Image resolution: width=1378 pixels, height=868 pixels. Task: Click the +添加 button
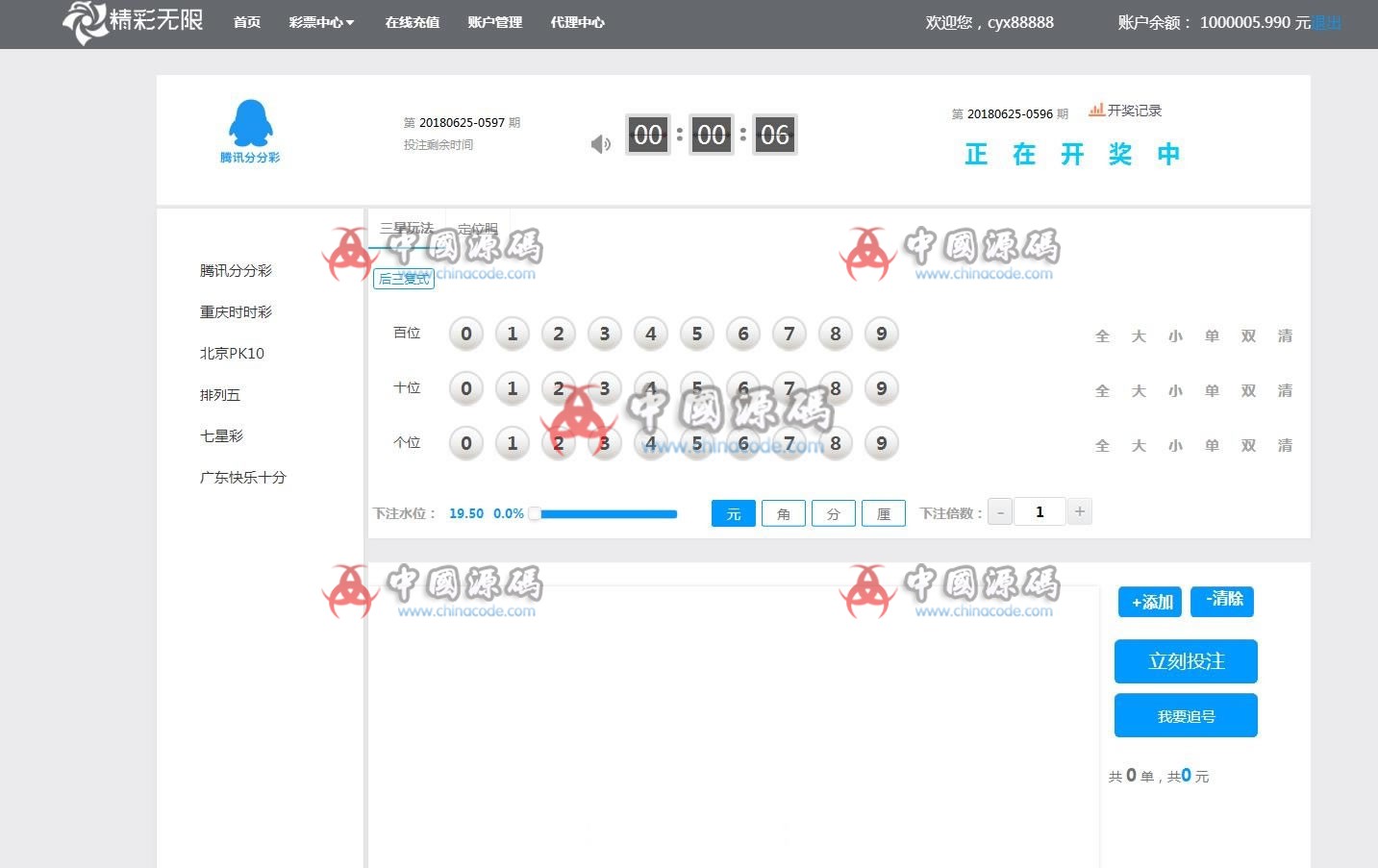(1150, 603)
